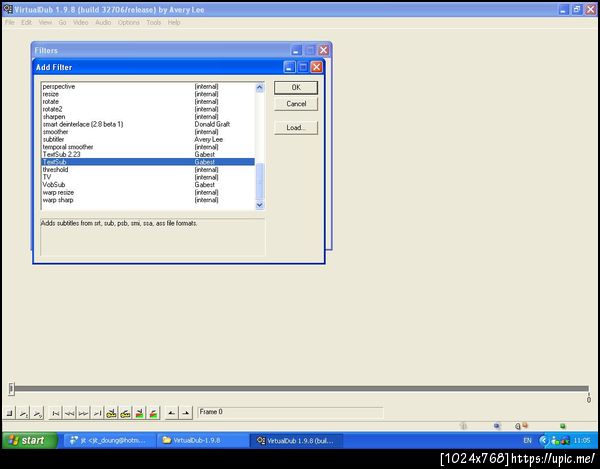Click the VirtualDub 1.9.8 taskbar button
Screen dimensions: 600x469
[x=296, y=441]
